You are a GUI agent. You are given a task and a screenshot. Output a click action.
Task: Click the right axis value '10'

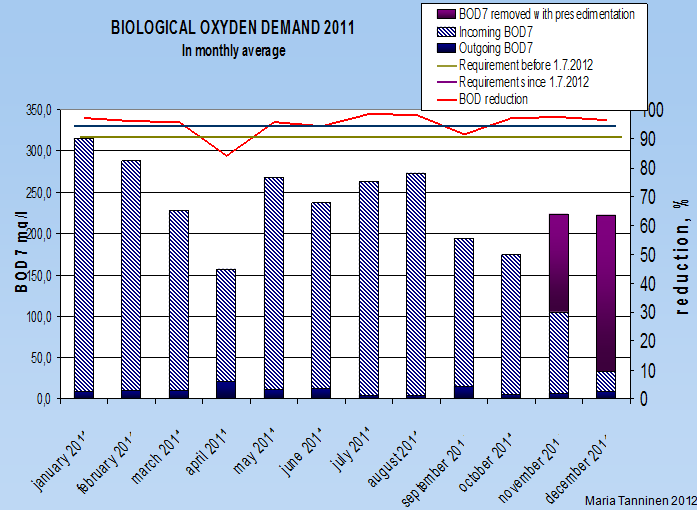[x=647, y=370]
